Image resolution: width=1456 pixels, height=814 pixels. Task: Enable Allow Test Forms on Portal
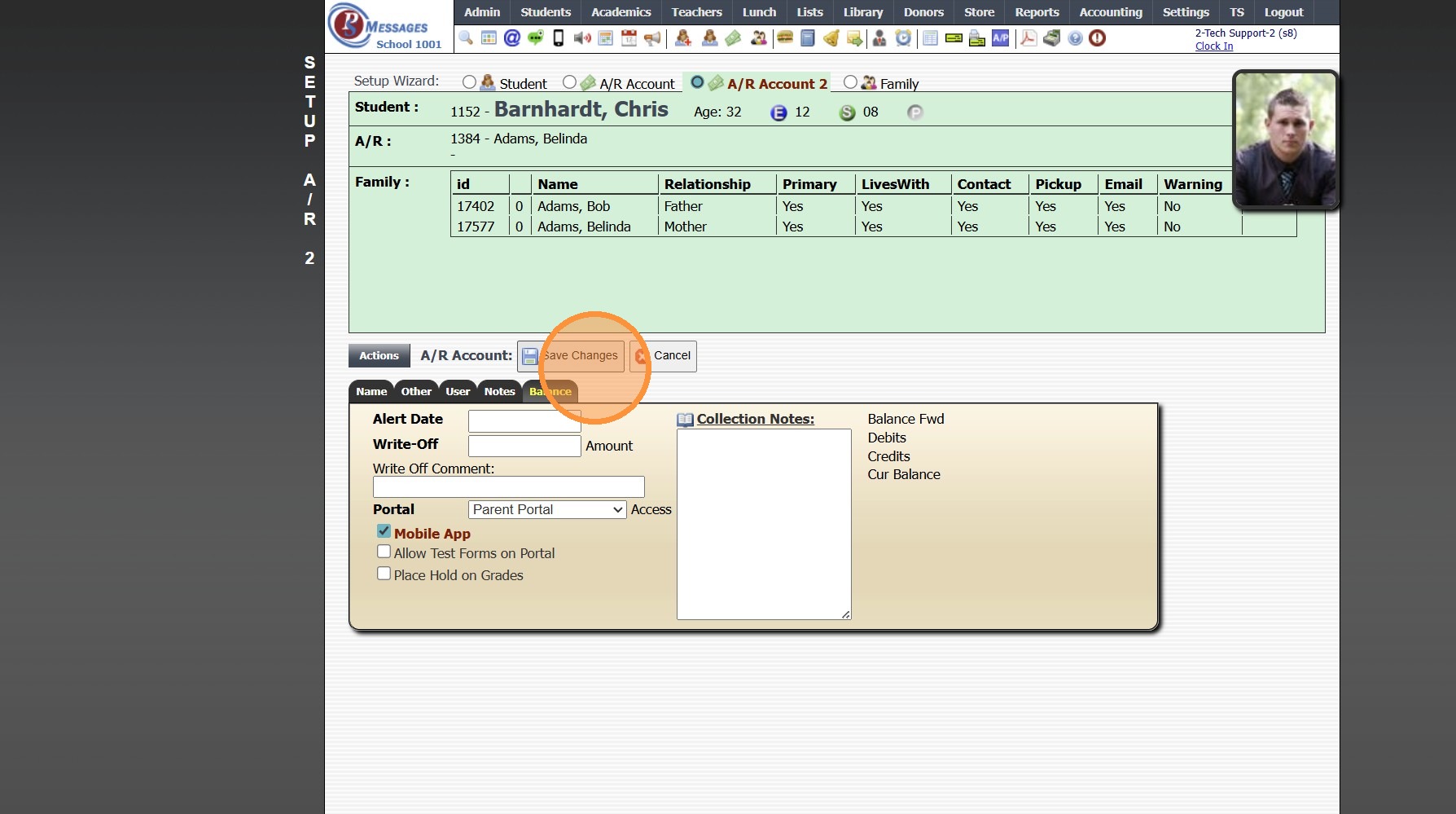(x=384, y=552)
